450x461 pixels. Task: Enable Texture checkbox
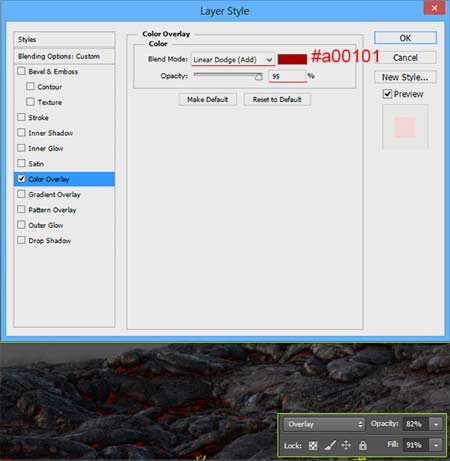pyautogui.click(x=30, y=102)
